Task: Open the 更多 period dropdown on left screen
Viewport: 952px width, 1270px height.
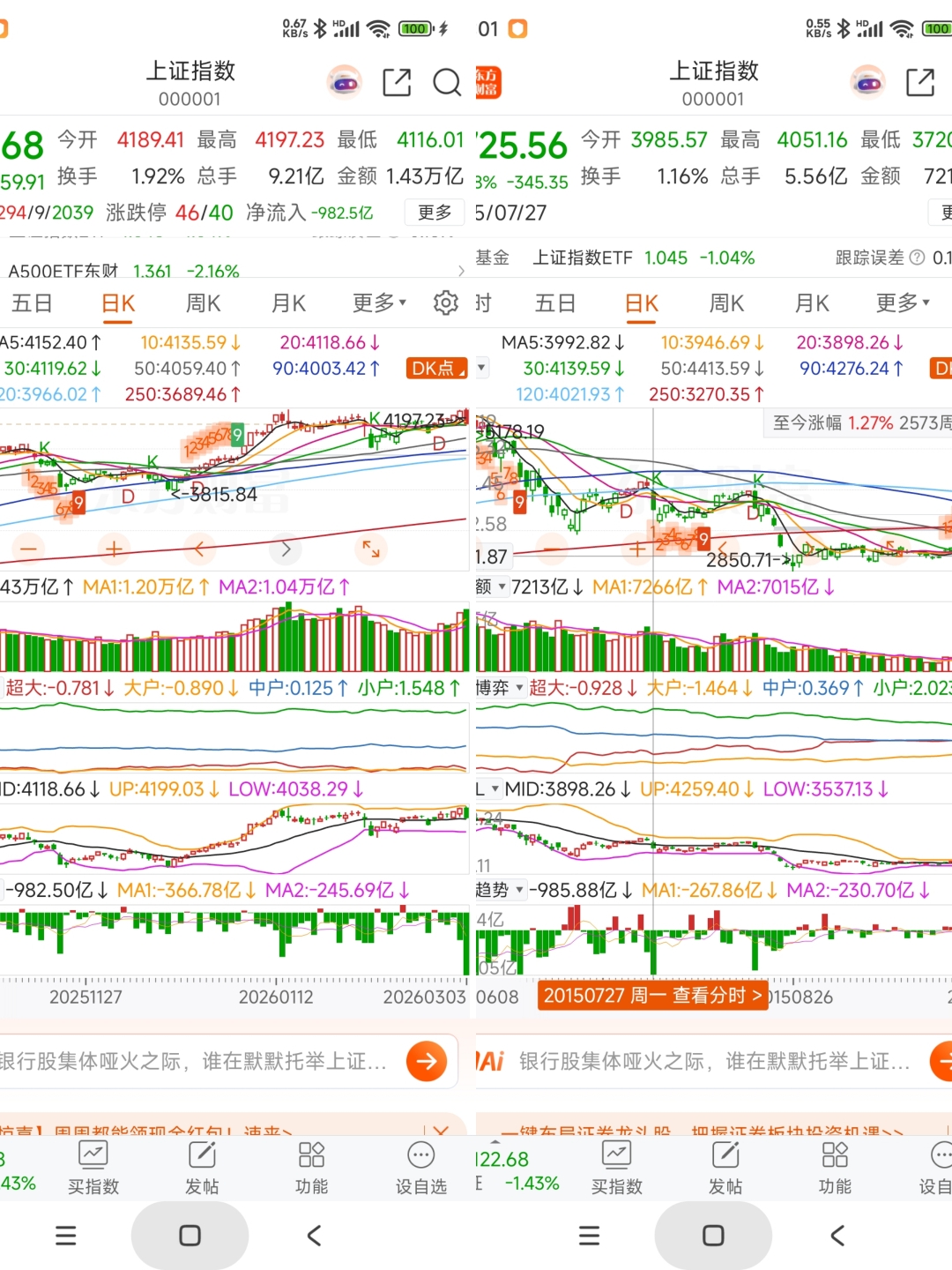Action: (380, 303)
